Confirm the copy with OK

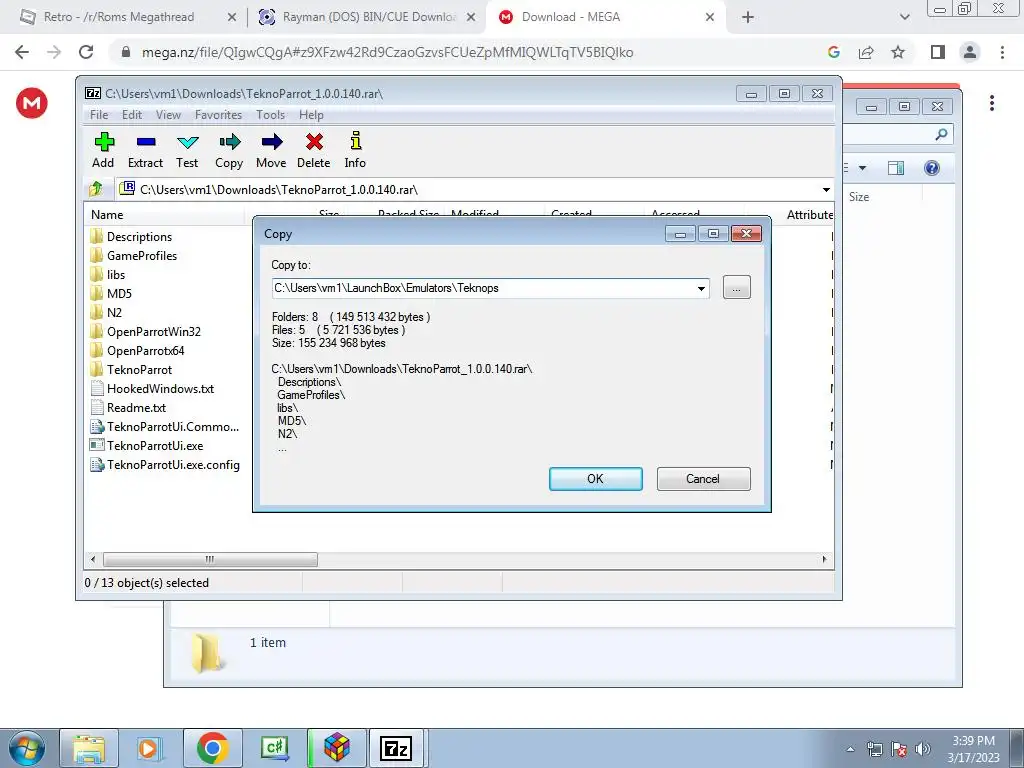596,479
